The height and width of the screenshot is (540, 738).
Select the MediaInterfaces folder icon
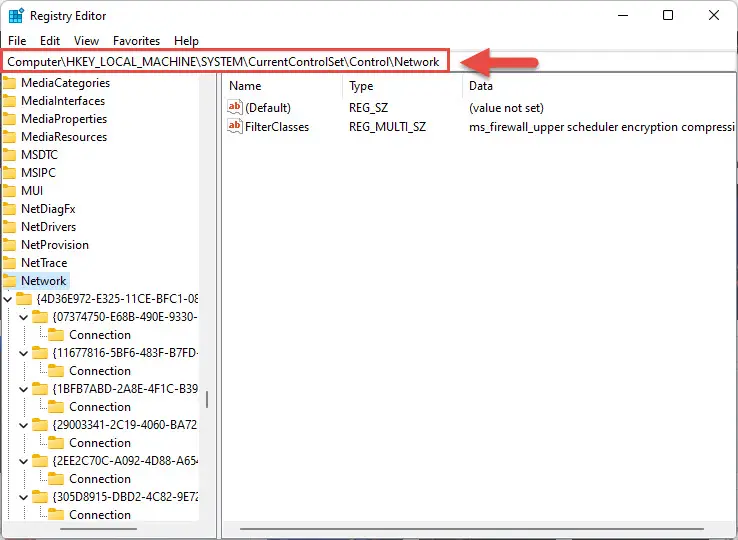tap(9, 101)
